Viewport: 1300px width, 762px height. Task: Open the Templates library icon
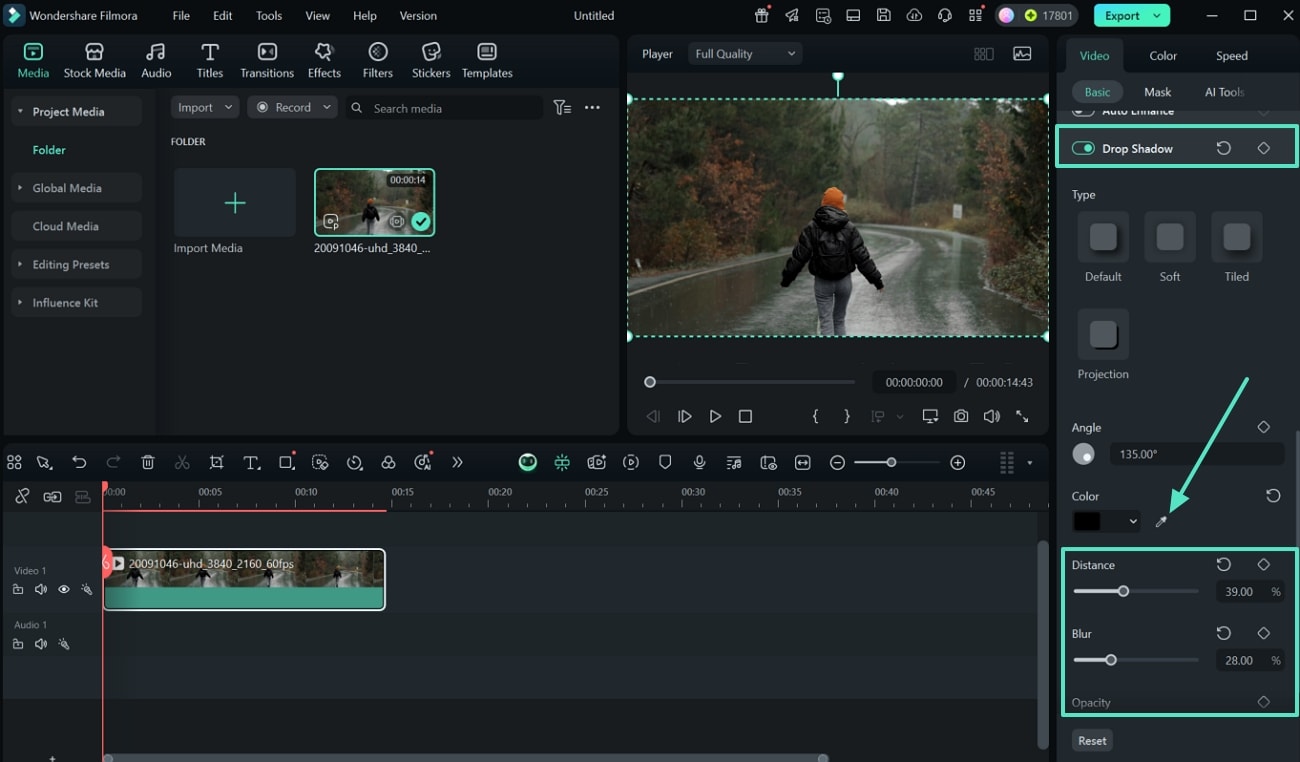[x=487, y=61]
